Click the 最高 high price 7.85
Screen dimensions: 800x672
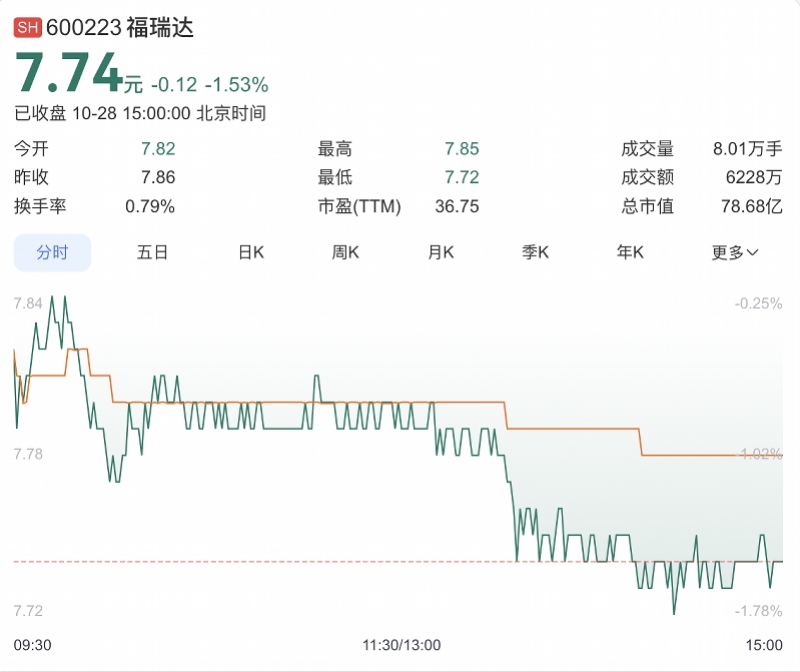point(462,148)
